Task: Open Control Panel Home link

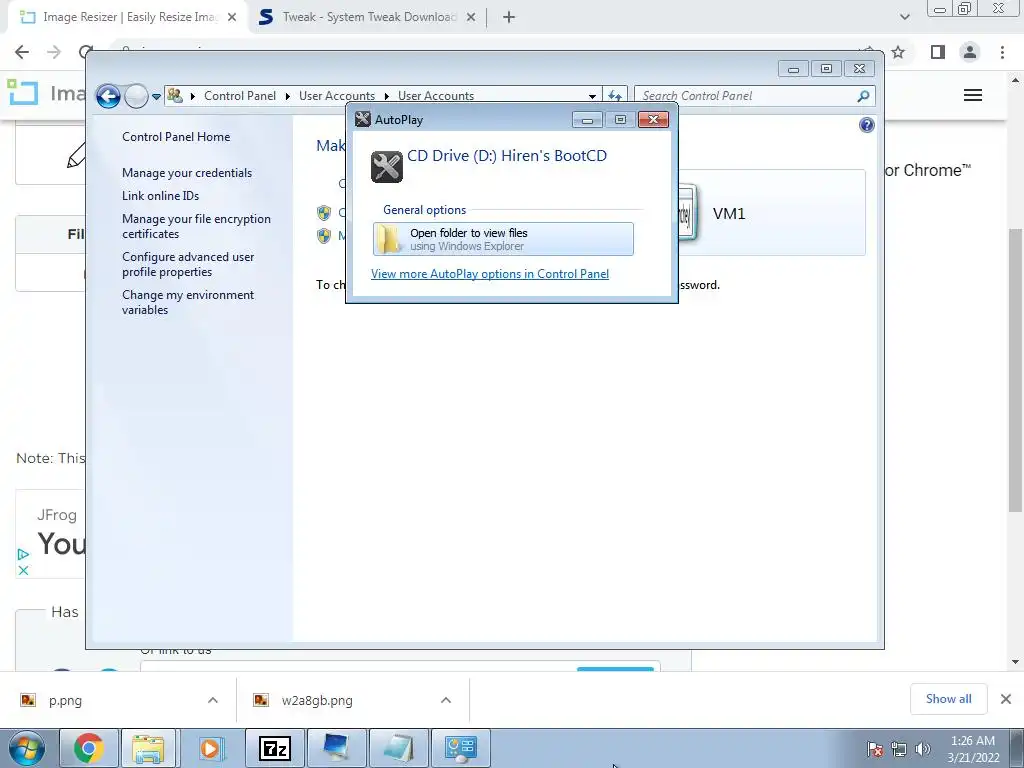Action: 176,136
